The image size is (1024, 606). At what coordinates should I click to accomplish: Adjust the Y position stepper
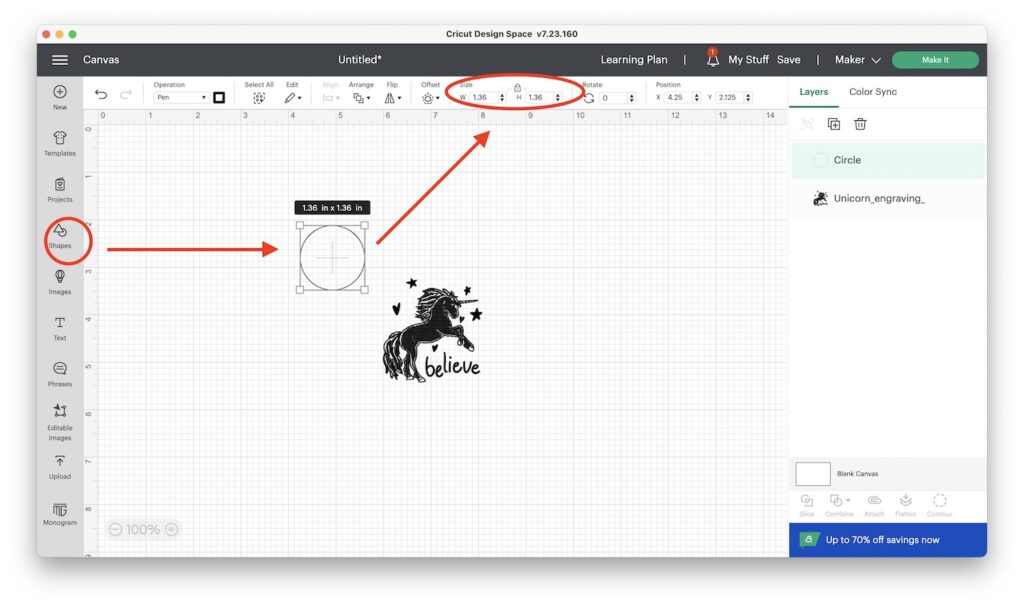[748, 97]
